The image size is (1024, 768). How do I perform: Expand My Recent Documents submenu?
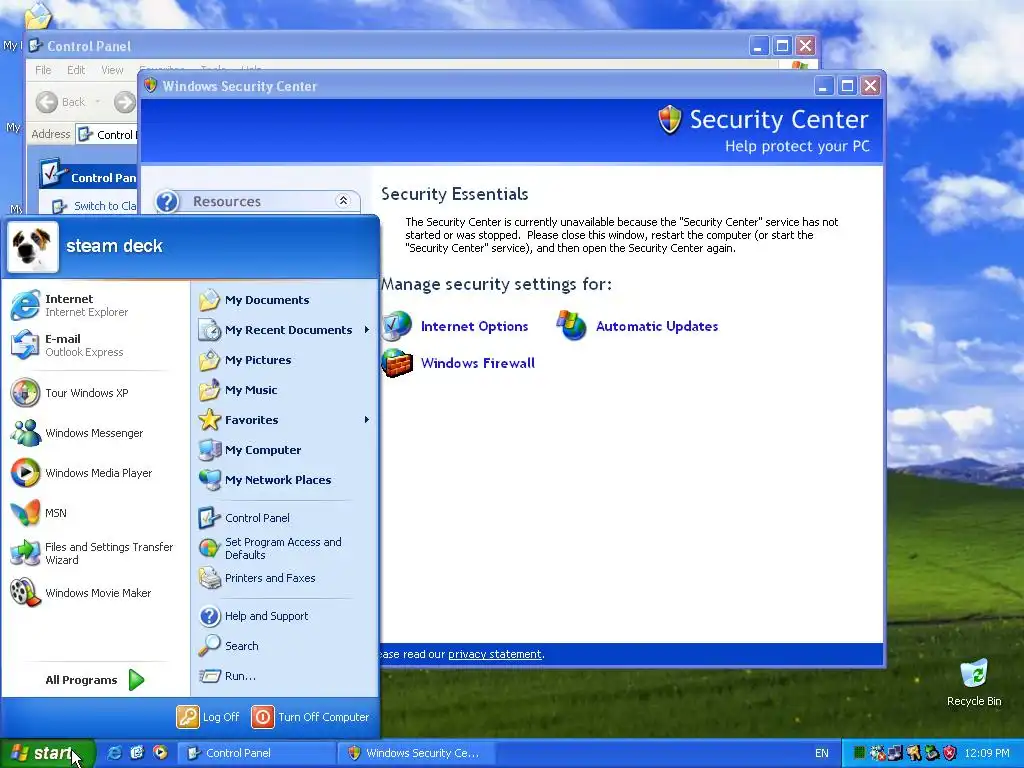pos(285,330)
